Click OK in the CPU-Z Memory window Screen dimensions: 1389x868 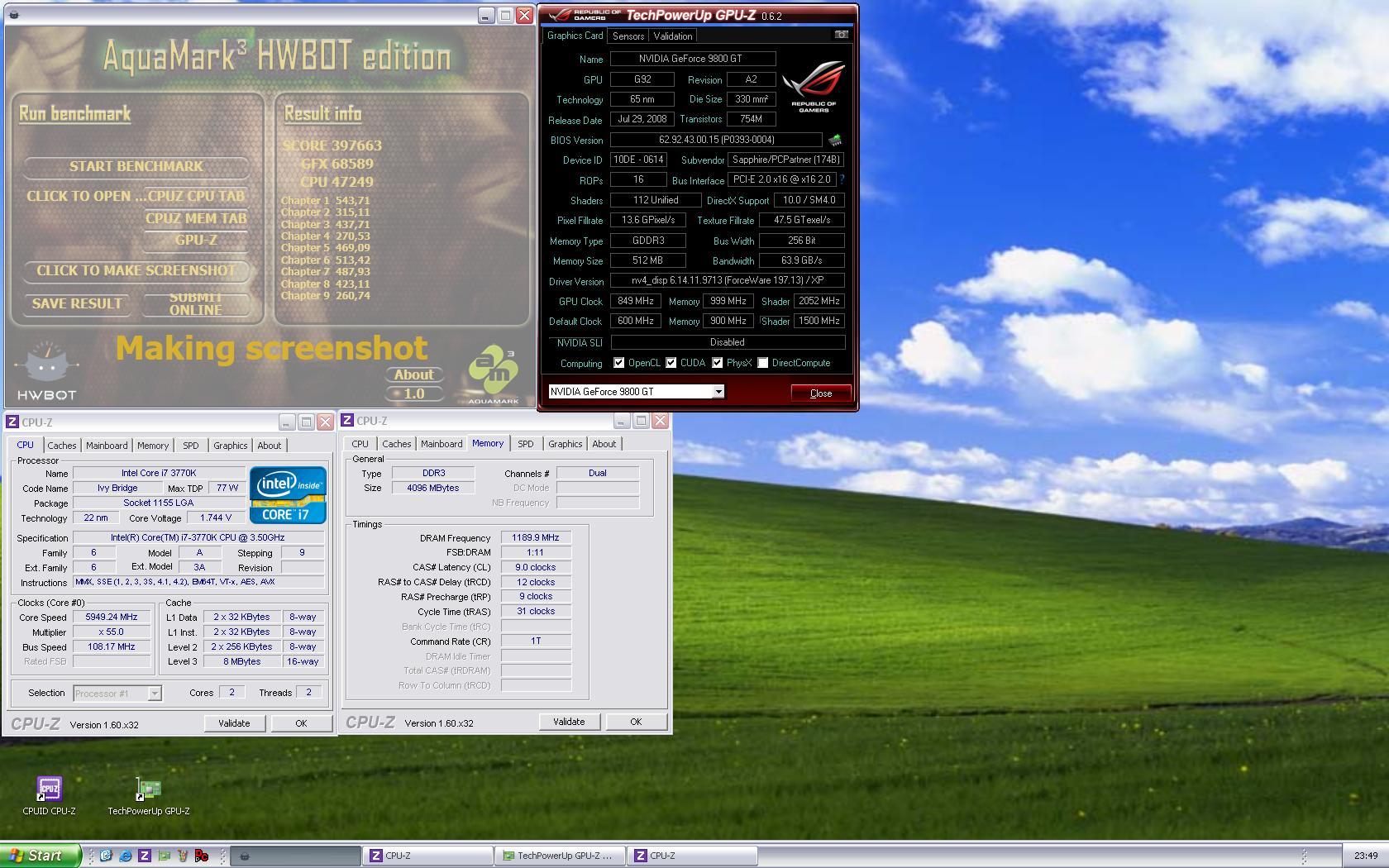(x=636, y=722)
